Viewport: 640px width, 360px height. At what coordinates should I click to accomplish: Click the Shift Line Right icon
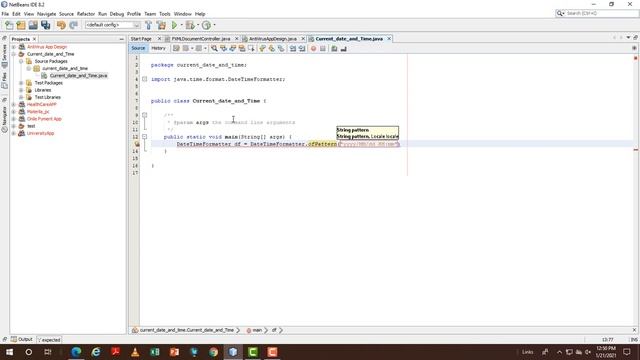pos(302,49)
